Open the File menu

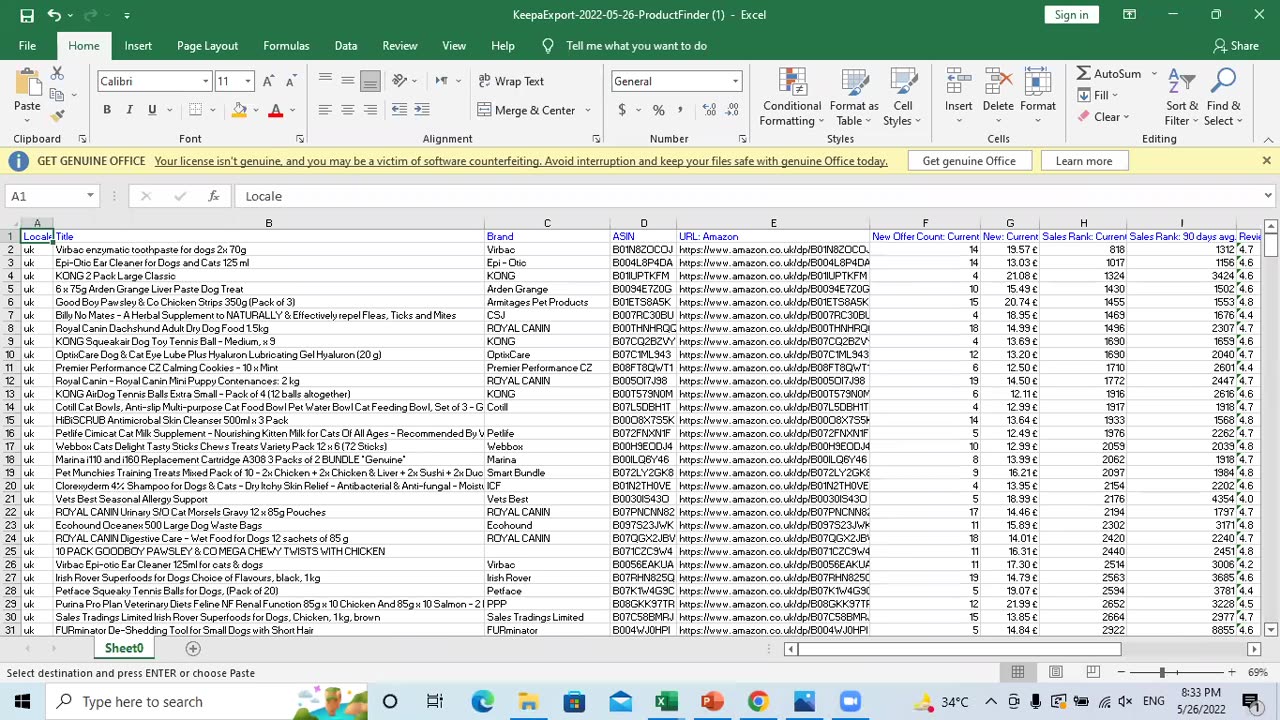(27, 46)
